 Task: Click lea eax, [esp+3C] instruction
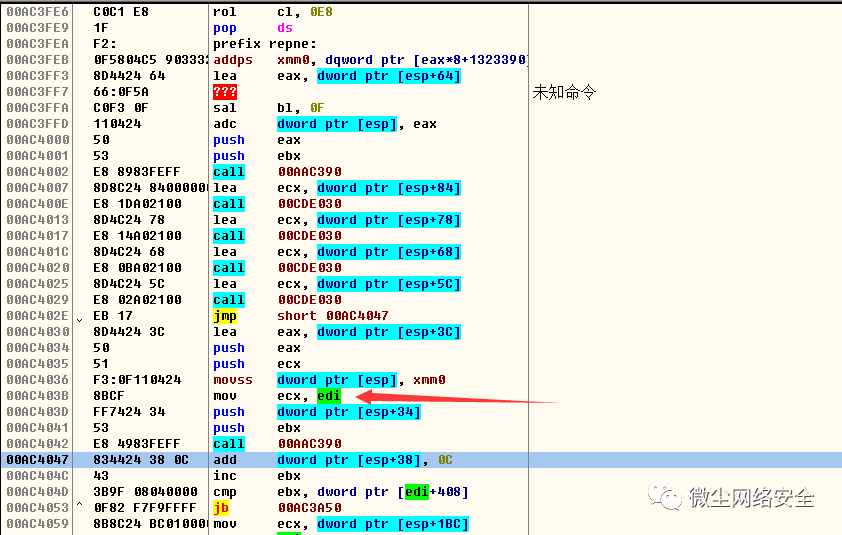pyautogui.click(x=337, y=332)
